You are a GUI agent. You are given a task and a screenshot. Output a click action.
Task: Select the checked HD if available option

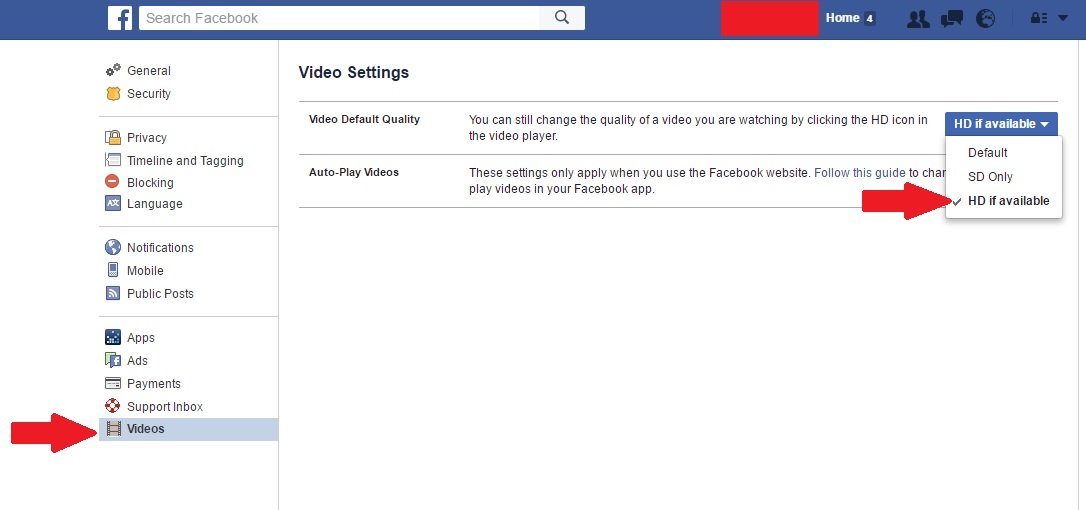[x=1008, y=201]
